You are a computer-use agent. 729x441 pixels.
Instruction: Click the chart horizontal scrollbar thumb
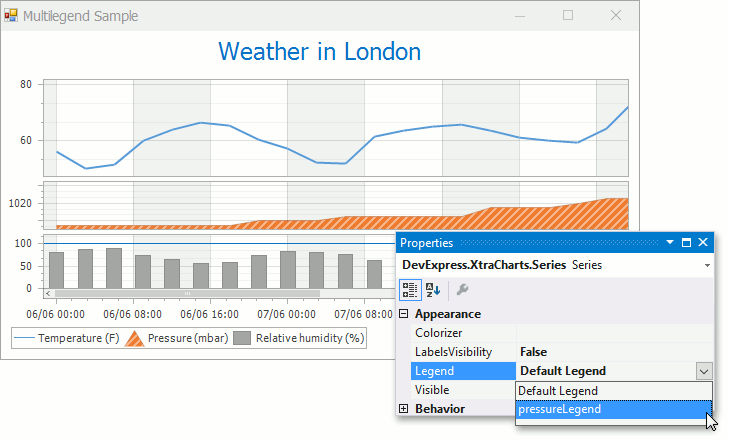point(187,294)
